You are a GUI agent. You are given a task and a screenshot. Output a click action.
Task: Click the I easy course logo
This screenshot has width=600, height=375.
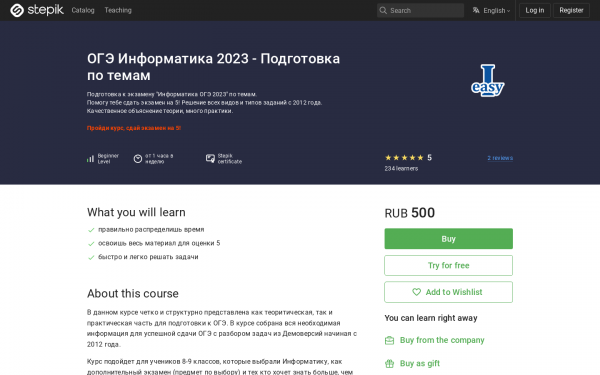point(488,80)
